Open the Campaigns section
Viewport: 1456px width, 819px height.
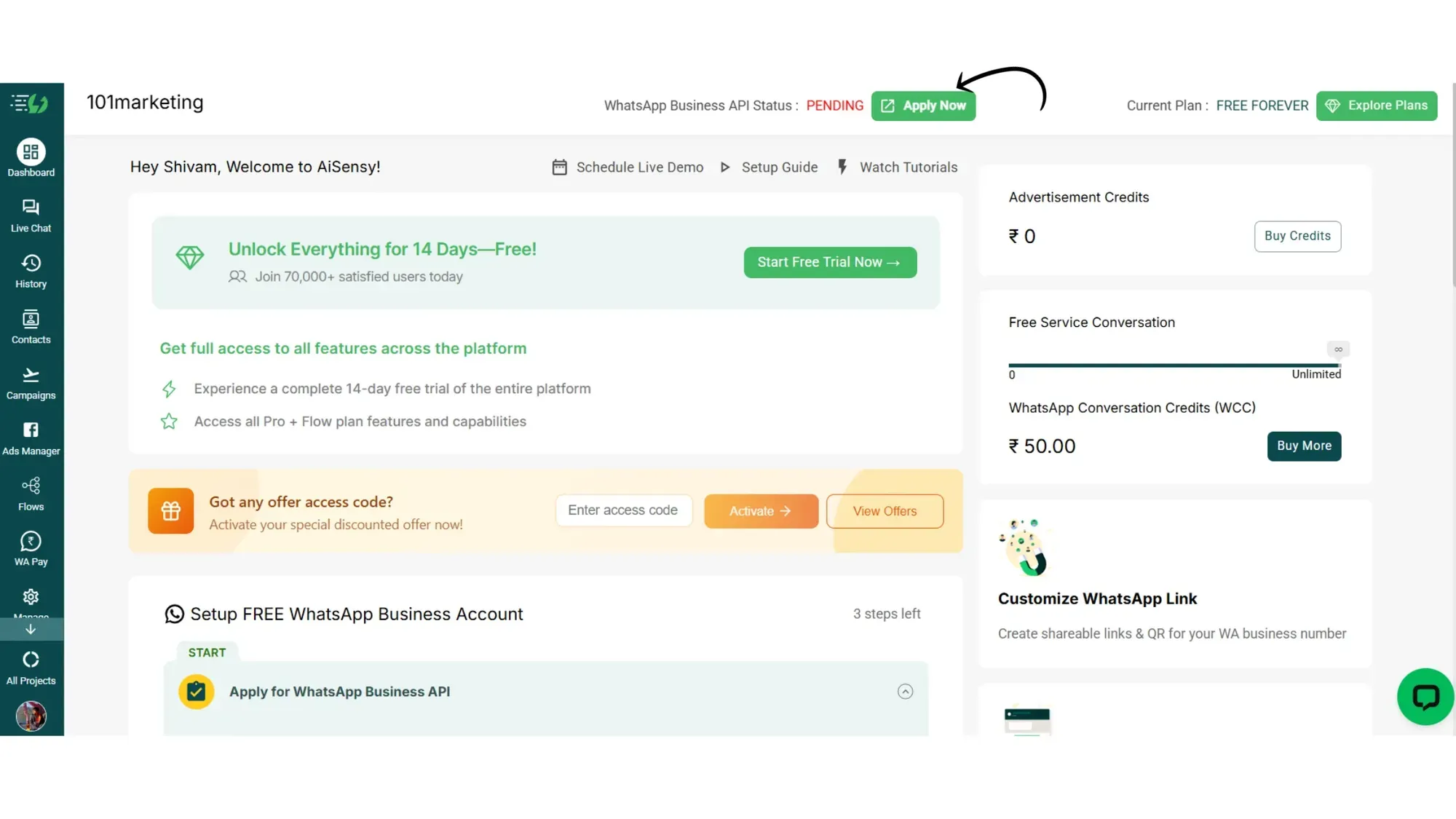[x=31, y=382]
